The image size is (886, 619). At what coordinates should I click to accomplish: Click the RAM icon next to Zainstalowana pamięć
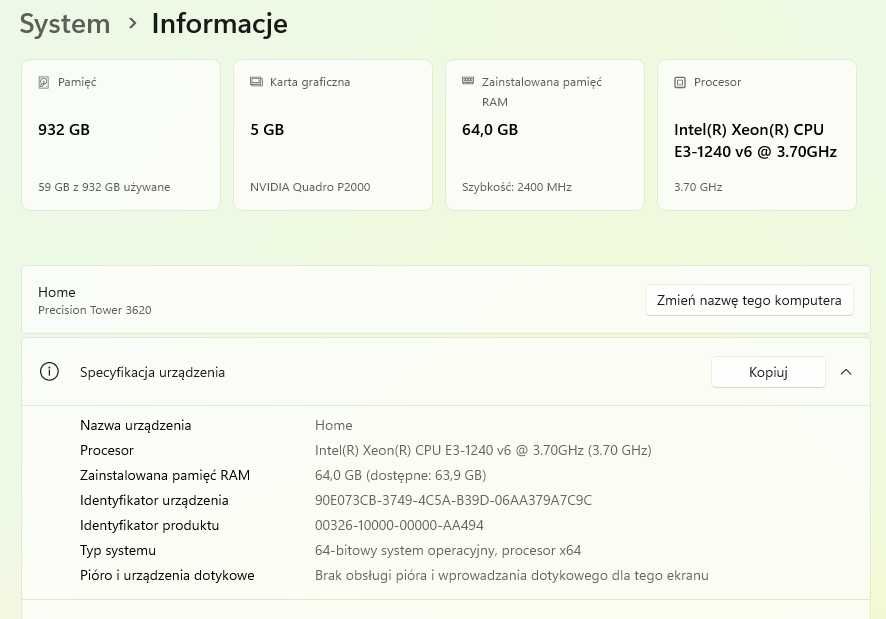(468, 81)
